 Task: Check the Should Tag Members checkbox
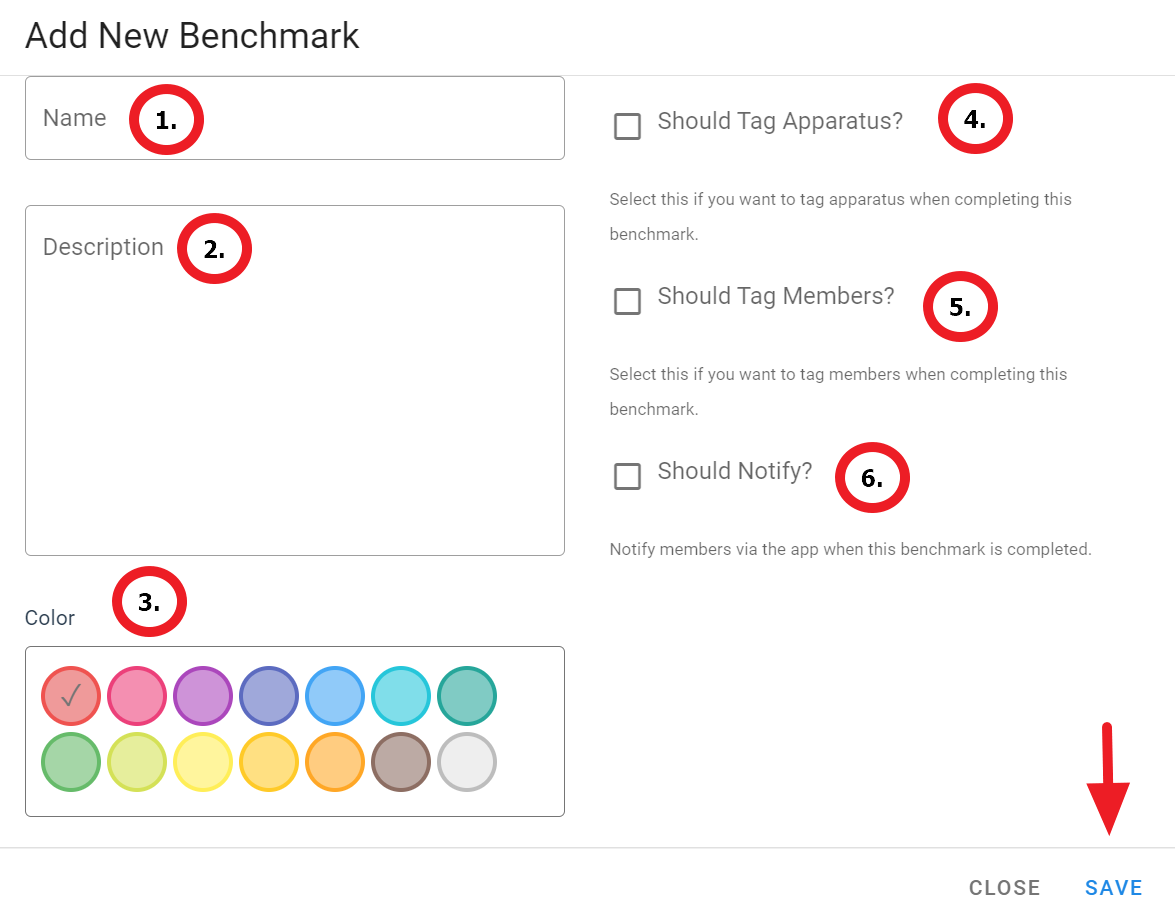pos(627,302)
